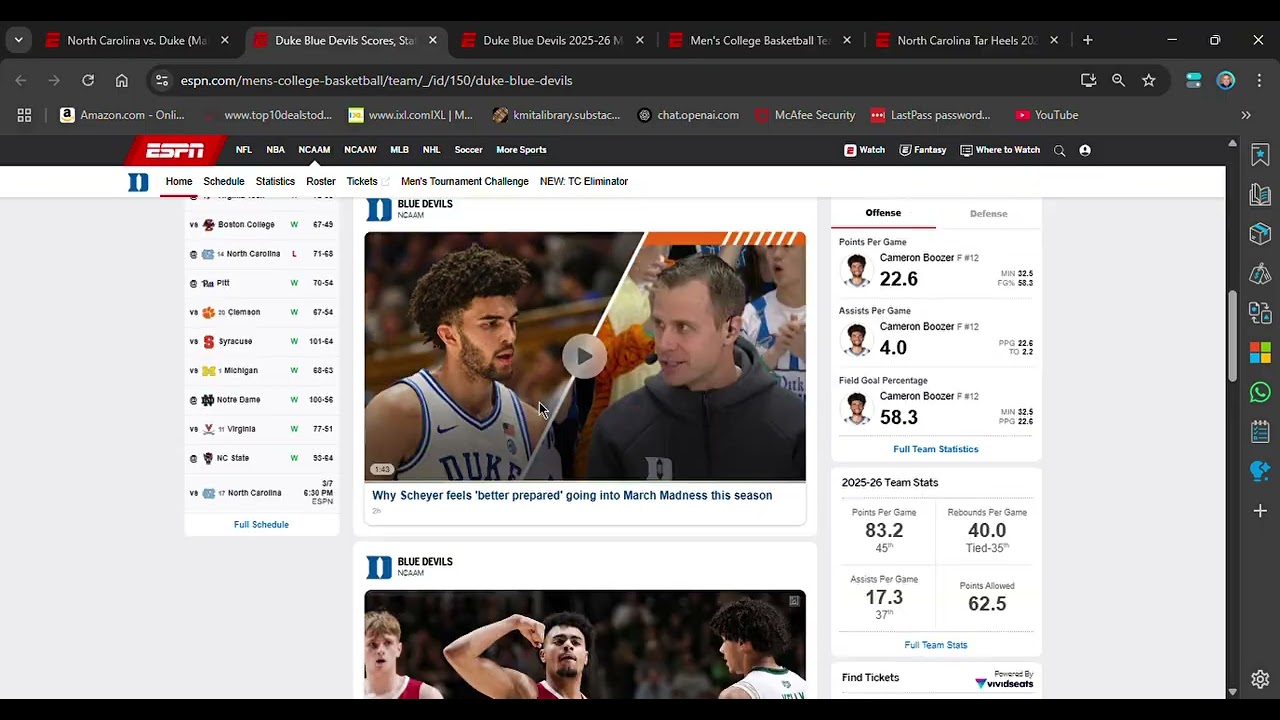Open the ESPN search magnifier
This screenshot has width=1280, height=720.
(1059, 150)
